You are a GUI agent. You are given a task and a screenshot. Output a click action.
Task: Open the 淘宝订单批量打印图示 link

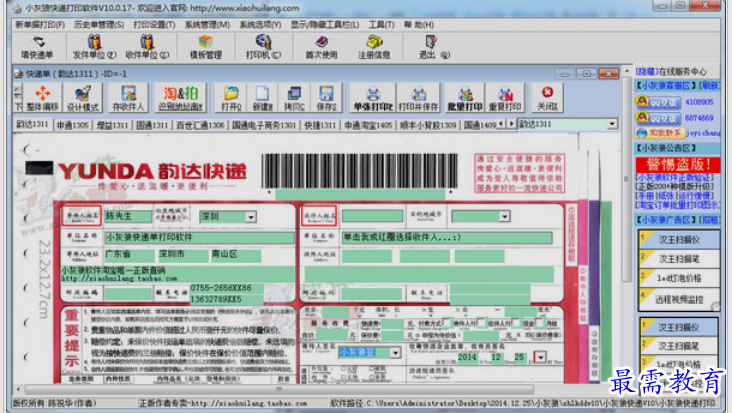[677, 205]
